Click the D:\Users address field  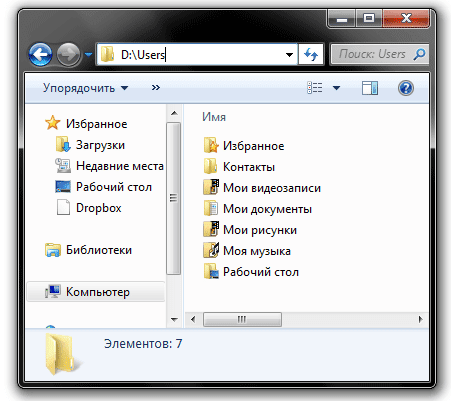pos(197,54)
